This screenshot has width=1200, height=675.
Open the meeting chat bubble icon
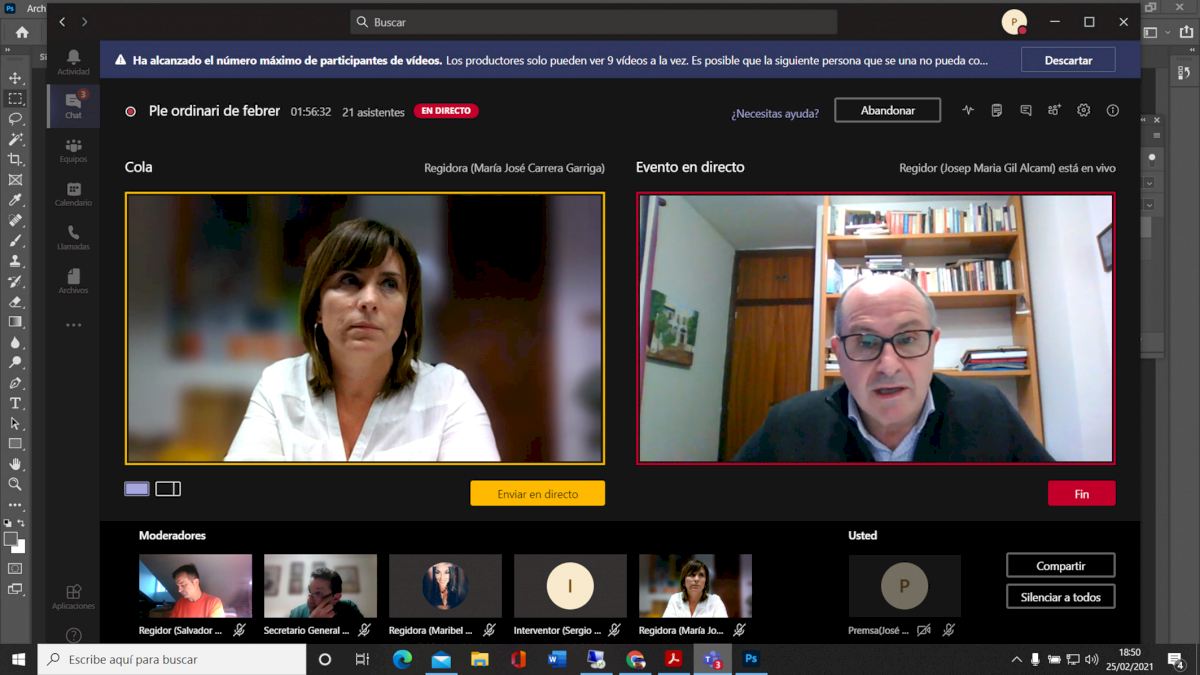(x=1025, y=111)
